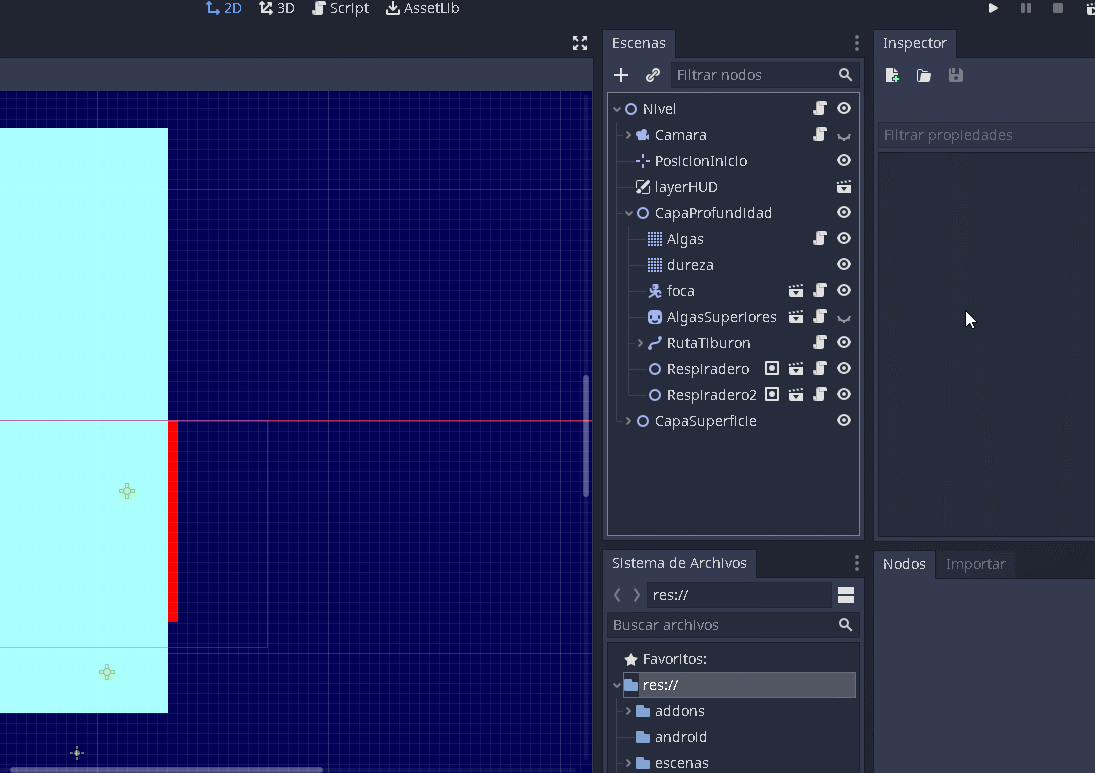The width and height of the screenshot is (1095, 773).
Task: Open the Nodos dock tab
Action: (x=904, y=564)
